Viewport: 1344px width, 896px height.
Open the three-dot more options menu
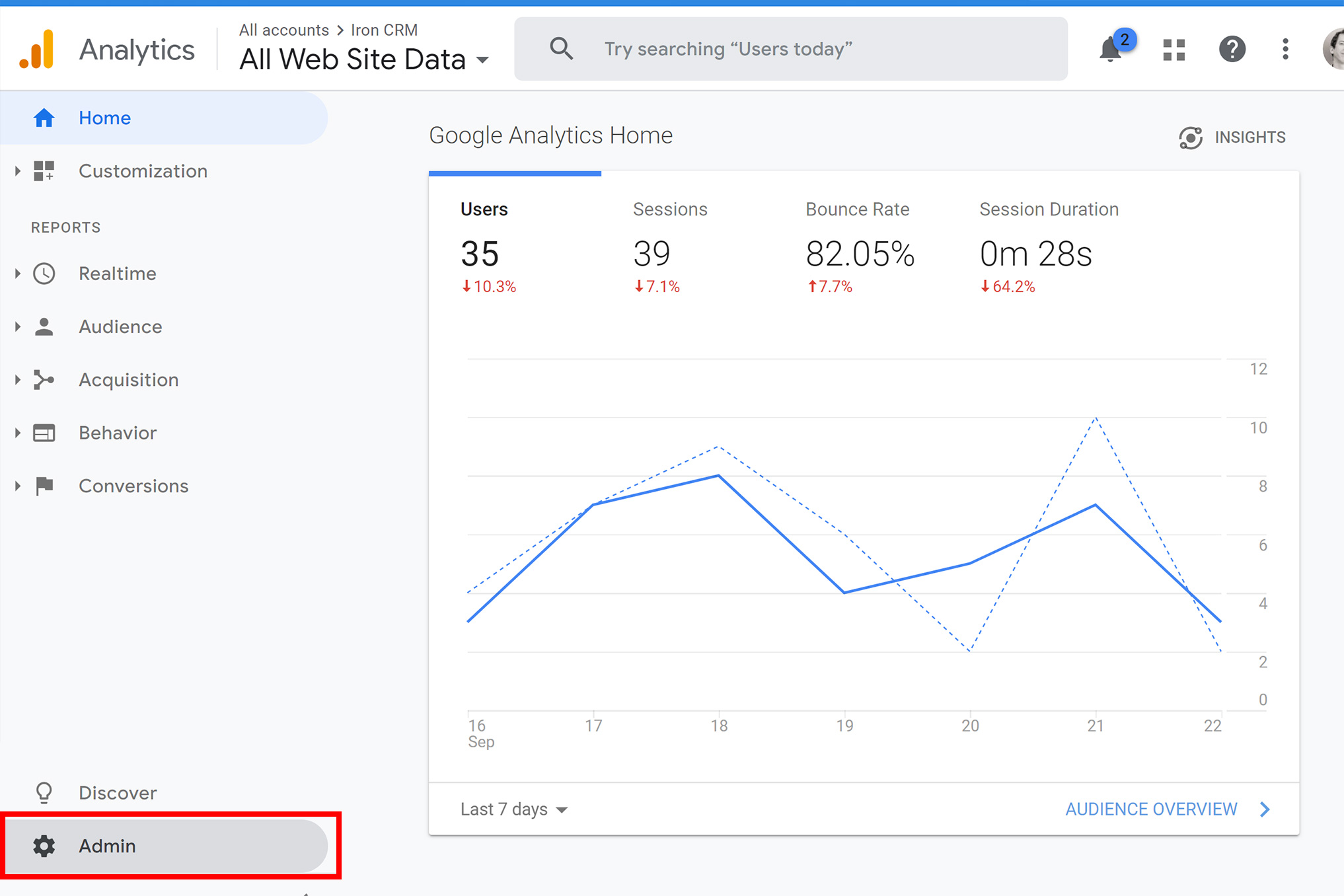[1285, 50]
